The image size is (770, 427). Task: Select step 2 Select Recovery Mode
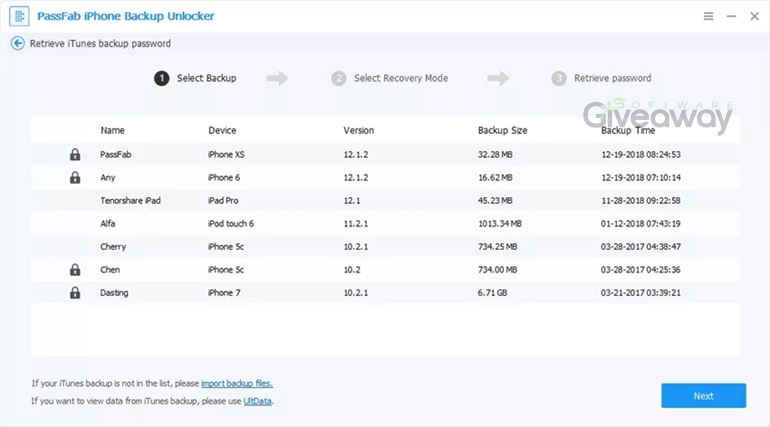(389, 78)
